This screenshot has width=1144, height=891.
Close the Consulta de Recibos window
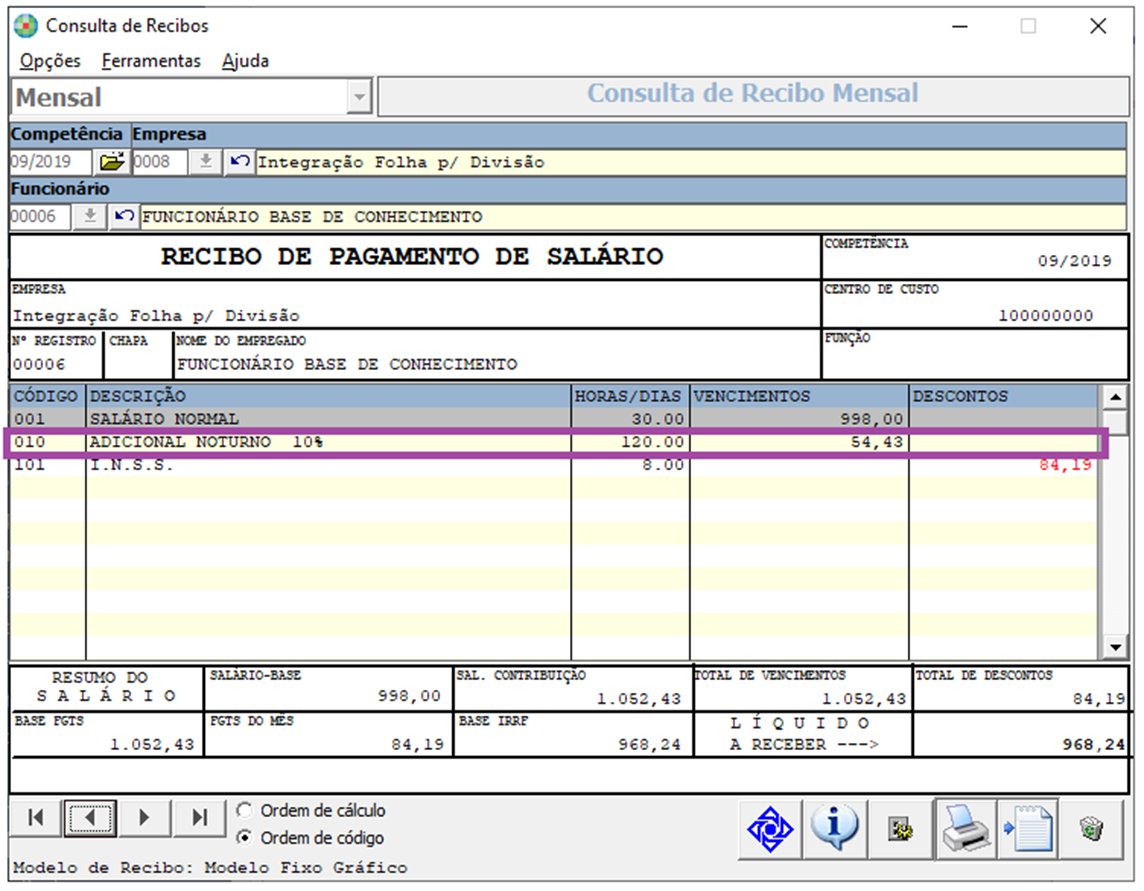[x=1097, y=26]
